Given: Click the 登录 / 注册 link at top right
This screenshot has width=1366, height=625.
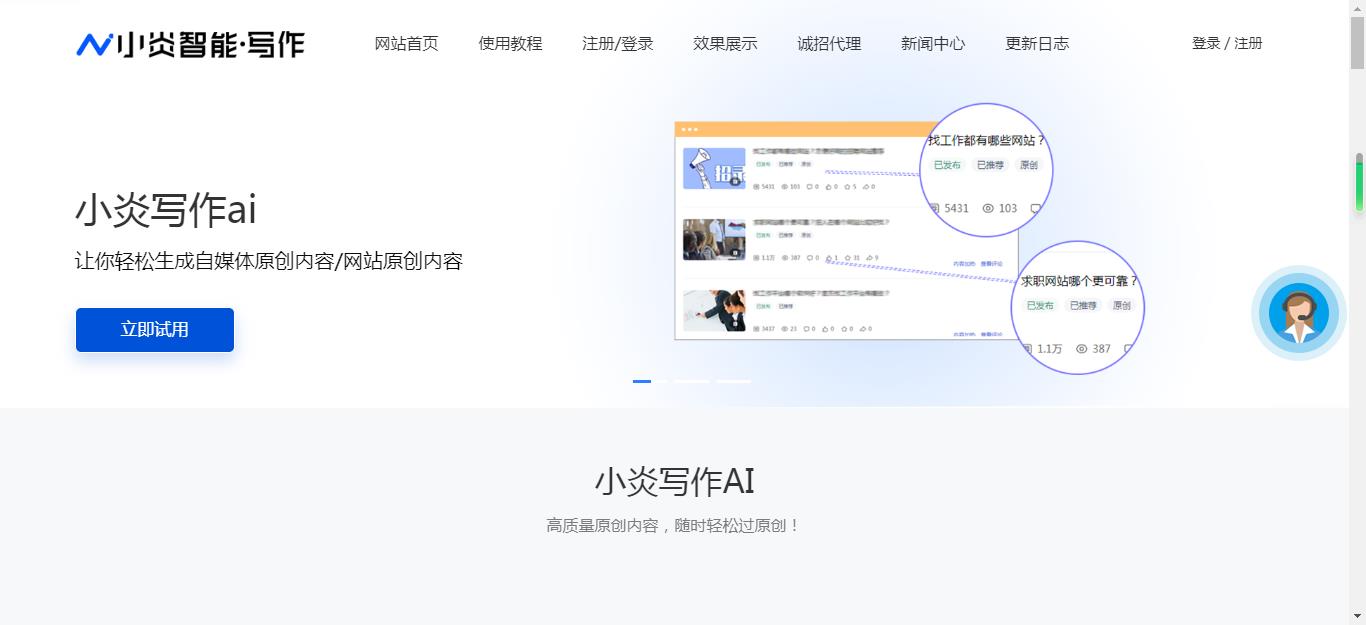Looking at the screenshot, I should coord(1226,43).
